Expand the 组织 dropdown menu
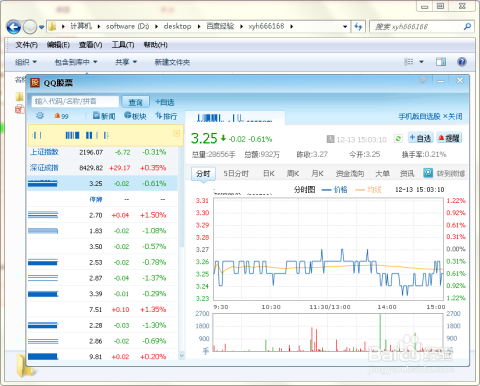480x386 pixels. point(26,62)
